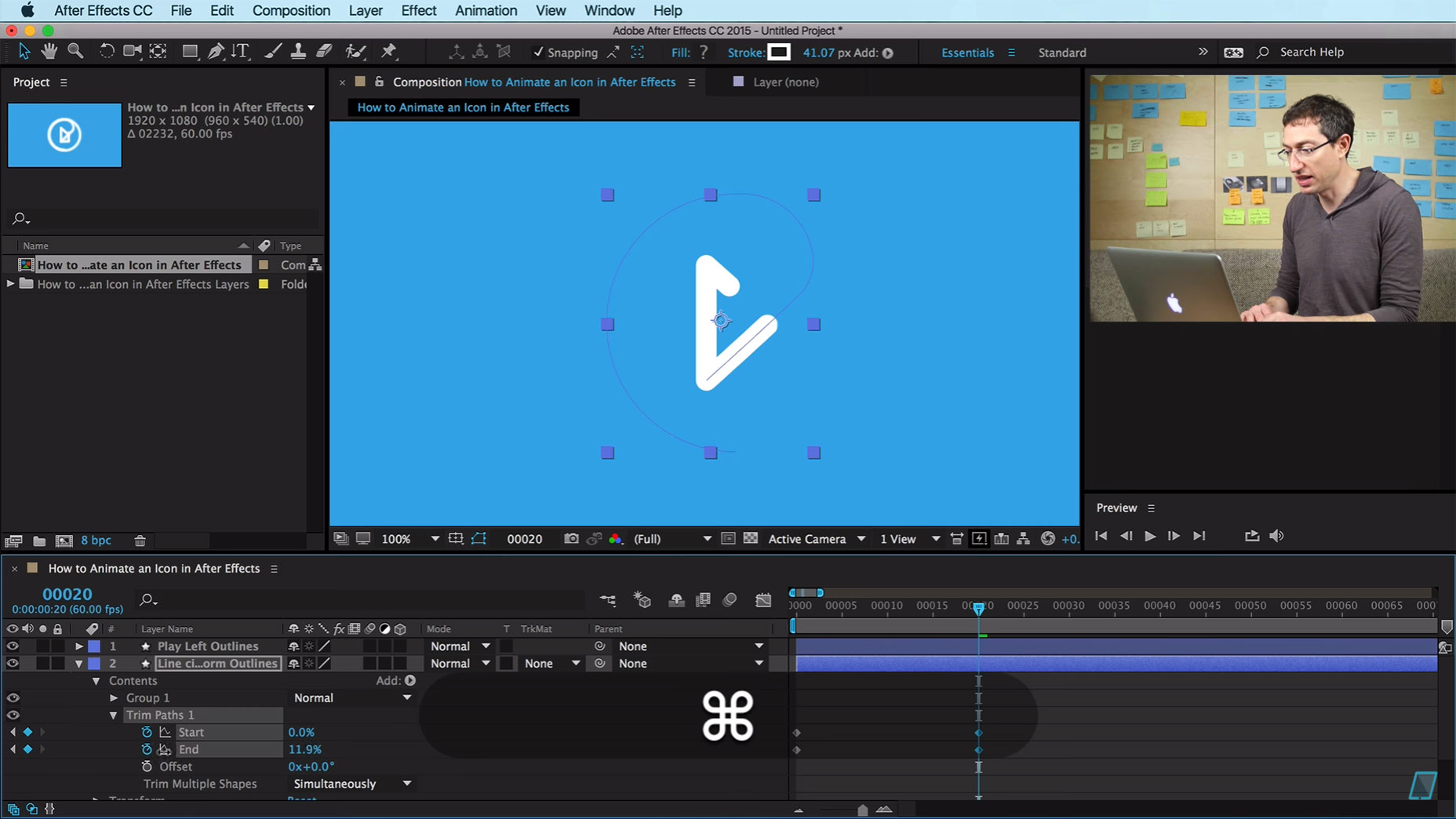The height and width of the screenshot is (819, 1456).
Task: Collapse the Trim Paths 1 group
Action: coord(114,715)
